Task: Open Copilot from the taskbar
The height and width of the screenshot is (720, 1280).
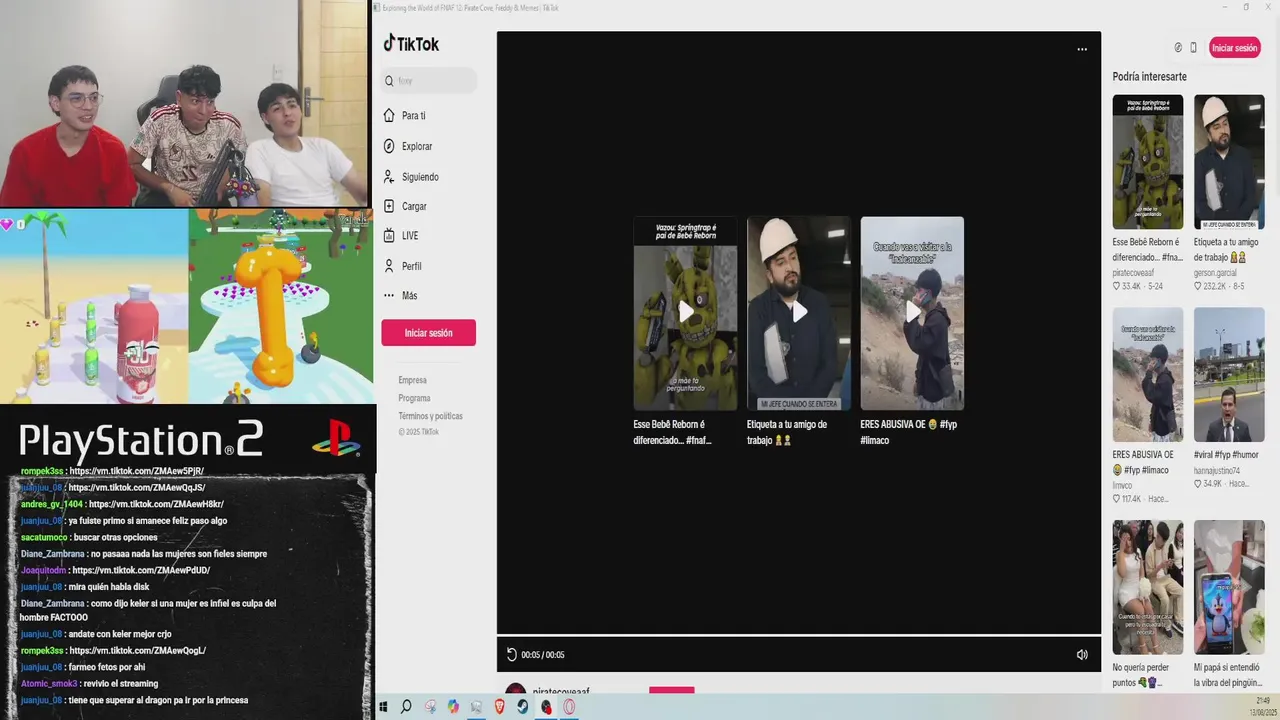Action: [x=453, y=707]
